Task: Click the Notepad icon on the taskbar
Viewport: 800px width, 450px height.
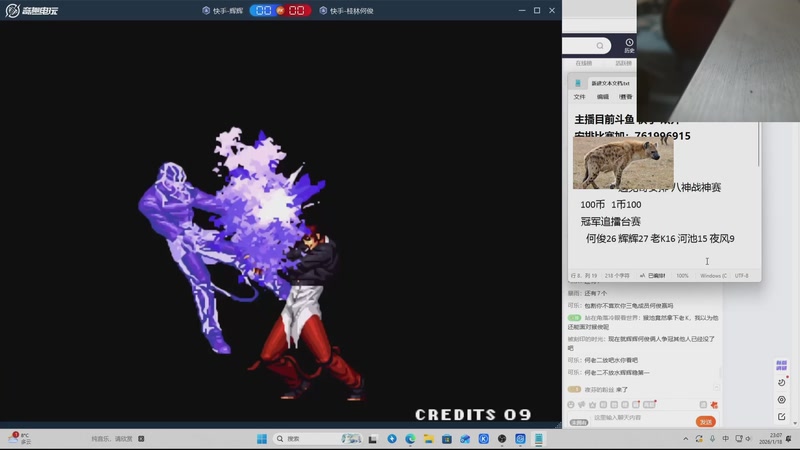Action: (538, 439)
